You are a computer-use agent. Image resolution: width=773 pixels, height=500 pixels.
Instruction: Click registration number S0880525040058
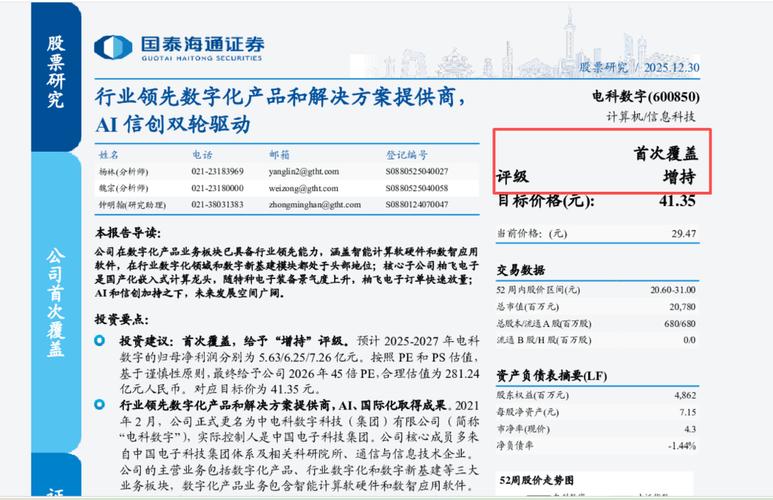[417, 188]
